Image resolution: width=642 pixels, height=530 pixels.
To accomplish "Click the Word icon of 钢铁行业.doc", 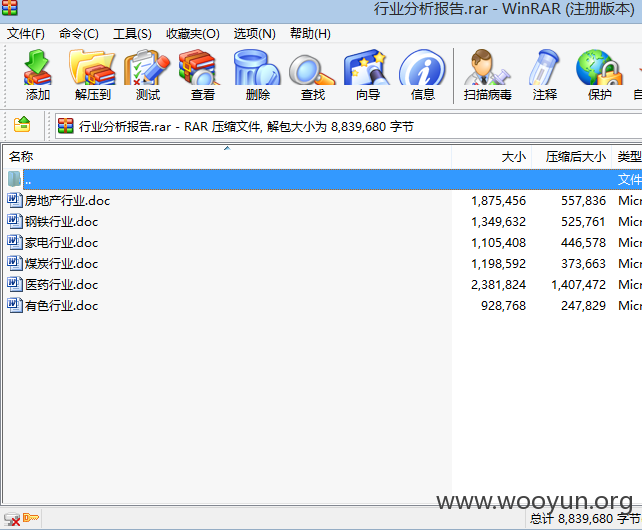I will click(x=15, y=221).
